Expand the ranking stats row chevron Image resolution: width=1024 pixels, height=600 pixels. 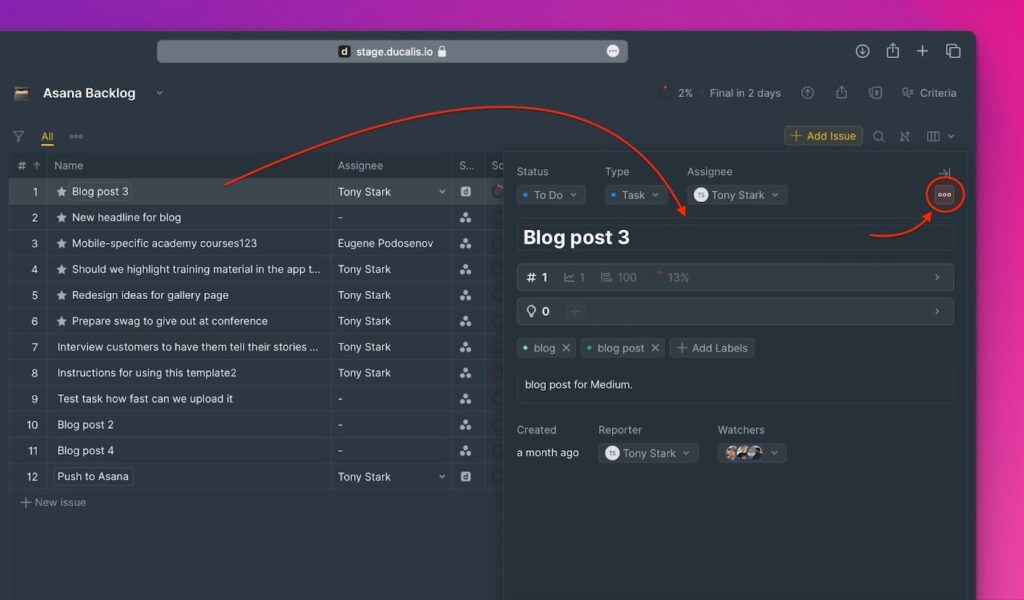[x=937, y=277]
